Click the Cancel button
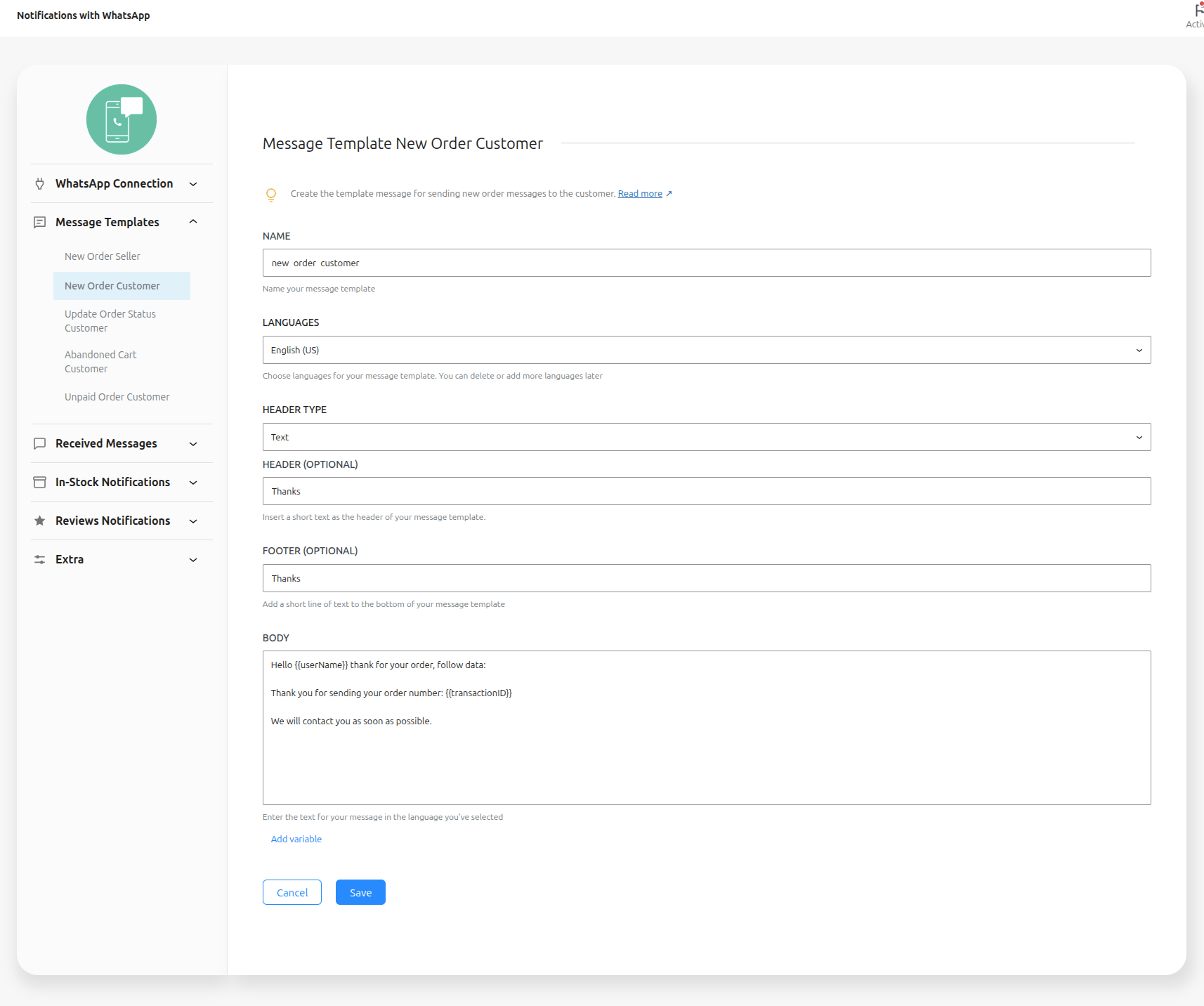The width and height of the screenshot is (1204, 1006). [292, 892]
